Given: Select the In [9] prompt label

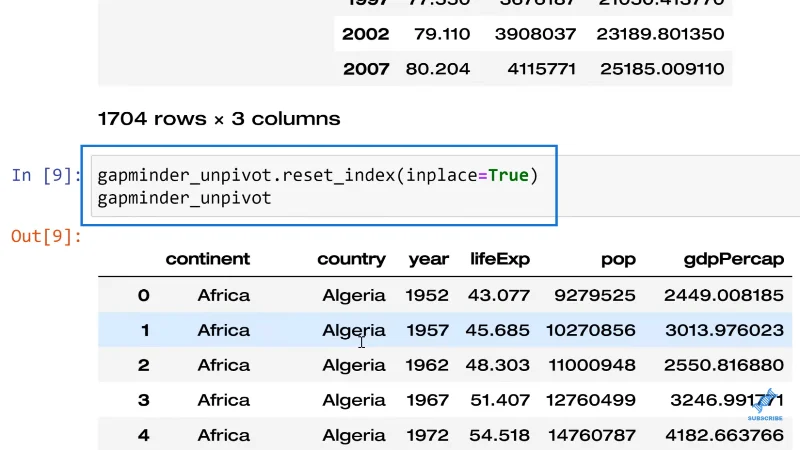Looking at the screenshot, I should (46, 175).
